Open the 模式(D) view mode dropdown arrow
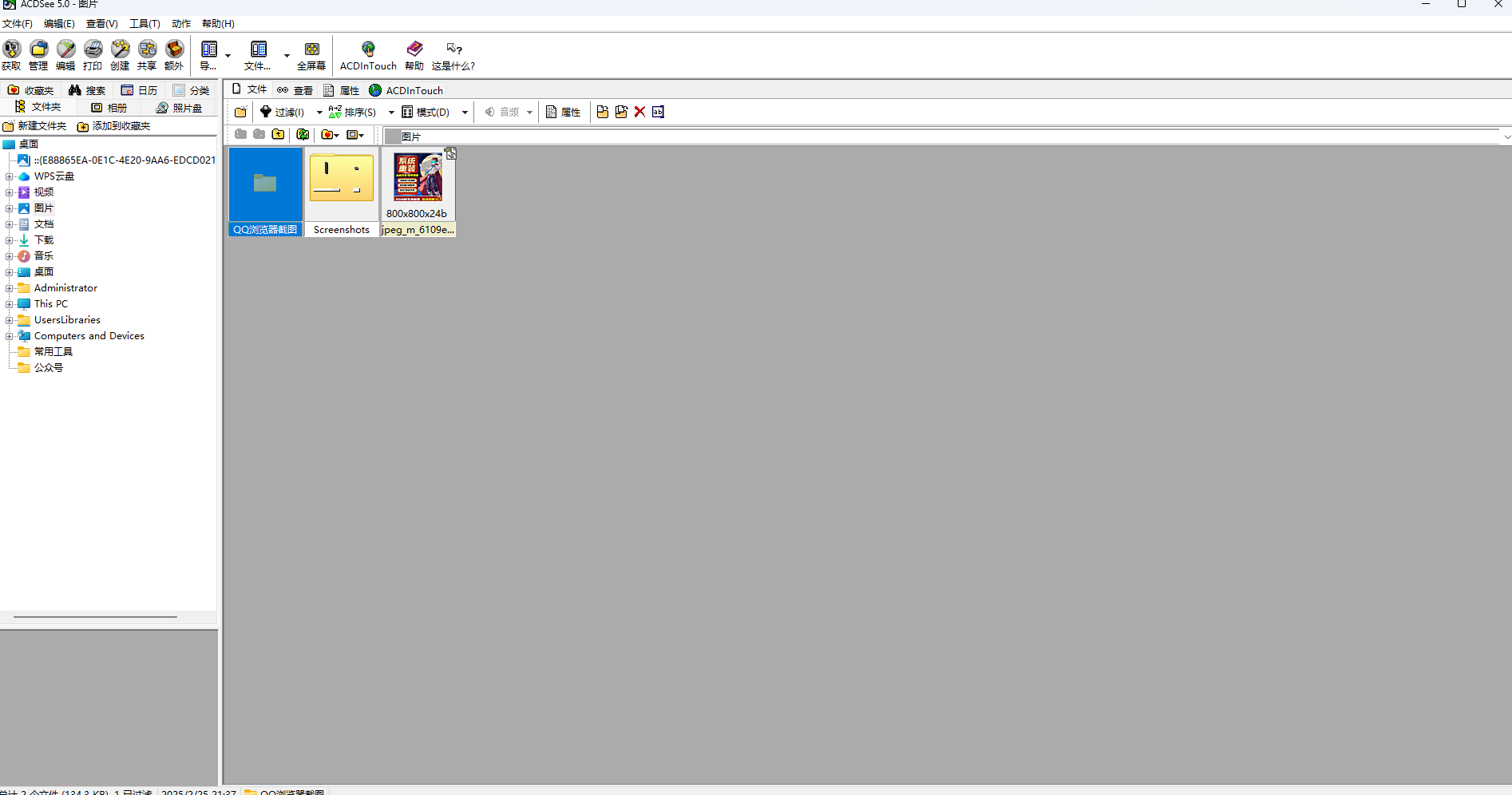The width and height of the screenshot is (1512, 795). (x=465, y=113)
